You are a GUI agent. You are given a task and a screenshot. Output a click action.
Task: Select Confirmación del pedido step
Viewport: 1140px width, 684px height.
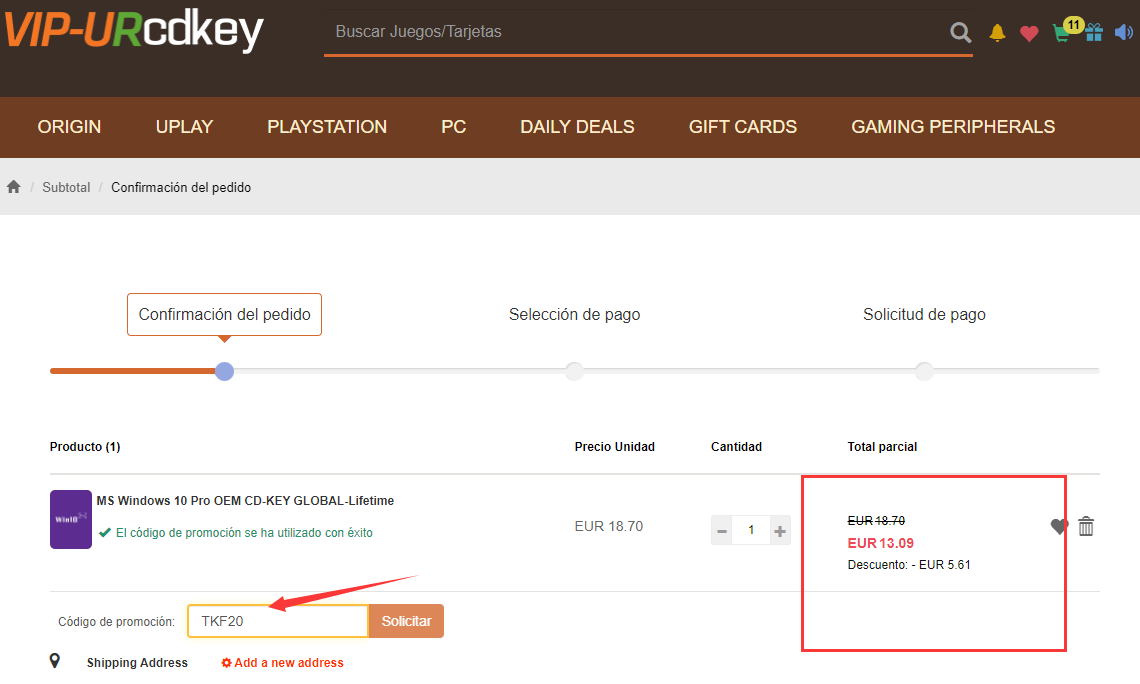point(225,315)
